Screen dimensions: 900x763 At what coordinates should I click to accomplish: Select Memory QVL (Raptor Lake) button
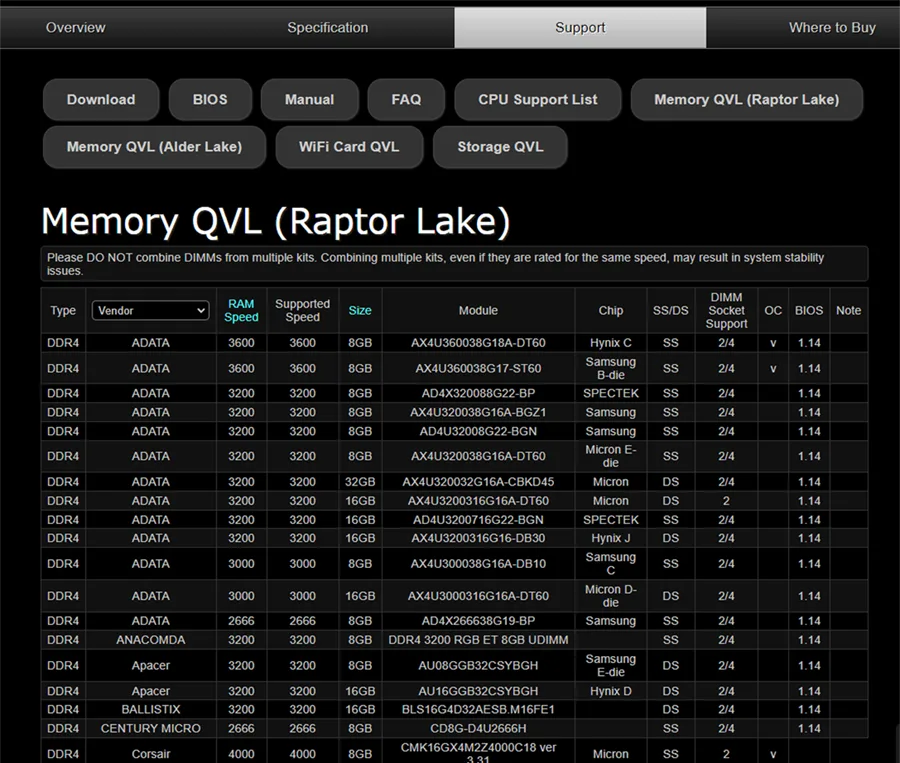(x=746, y=99)
